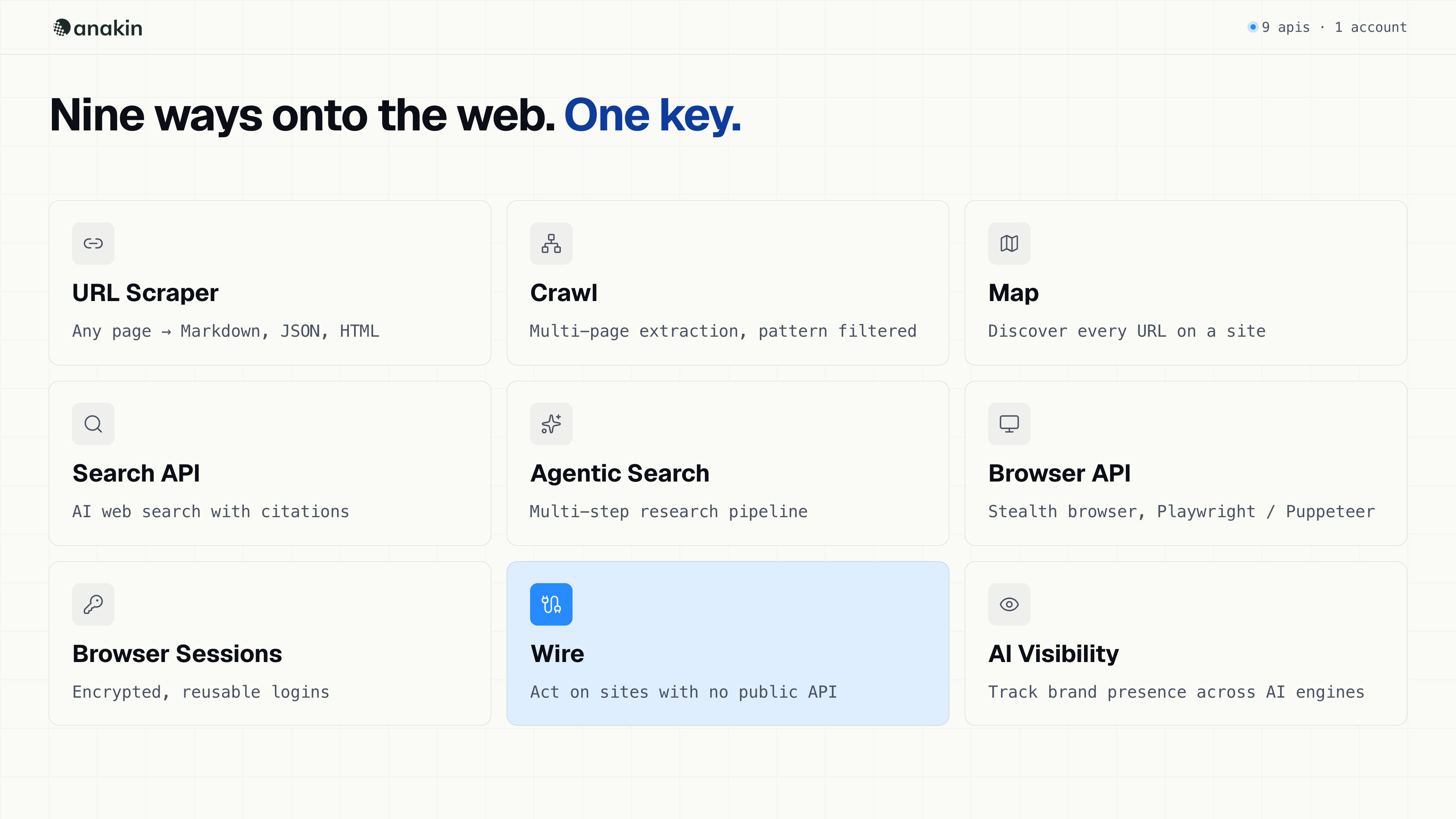
Task: Open the URL Scraper card title
Action: tap(145, 293)
